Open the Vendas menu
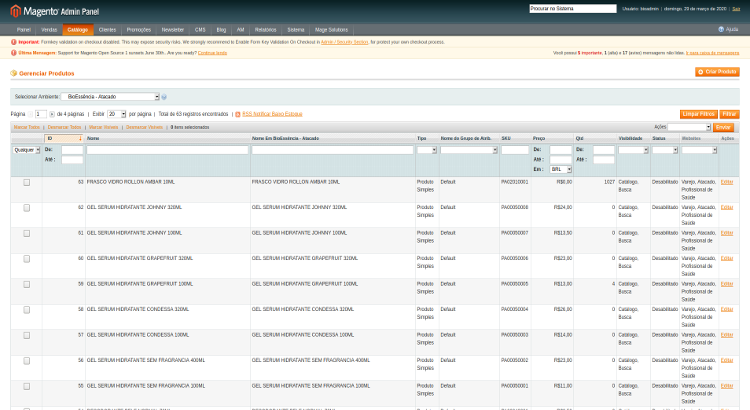The width and height of the screenshot is (750, 410). click(49, 30)
